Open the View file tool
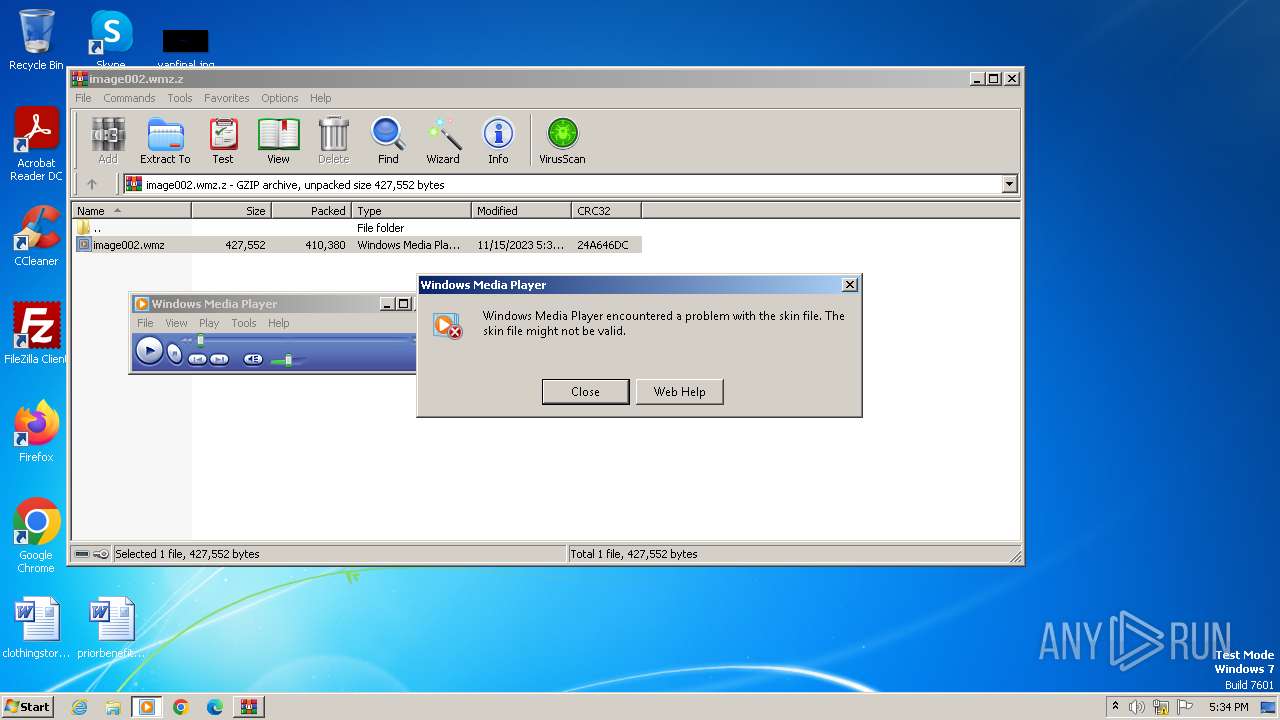The height and width of the screenshot is (720, 1280). [278, 140]
